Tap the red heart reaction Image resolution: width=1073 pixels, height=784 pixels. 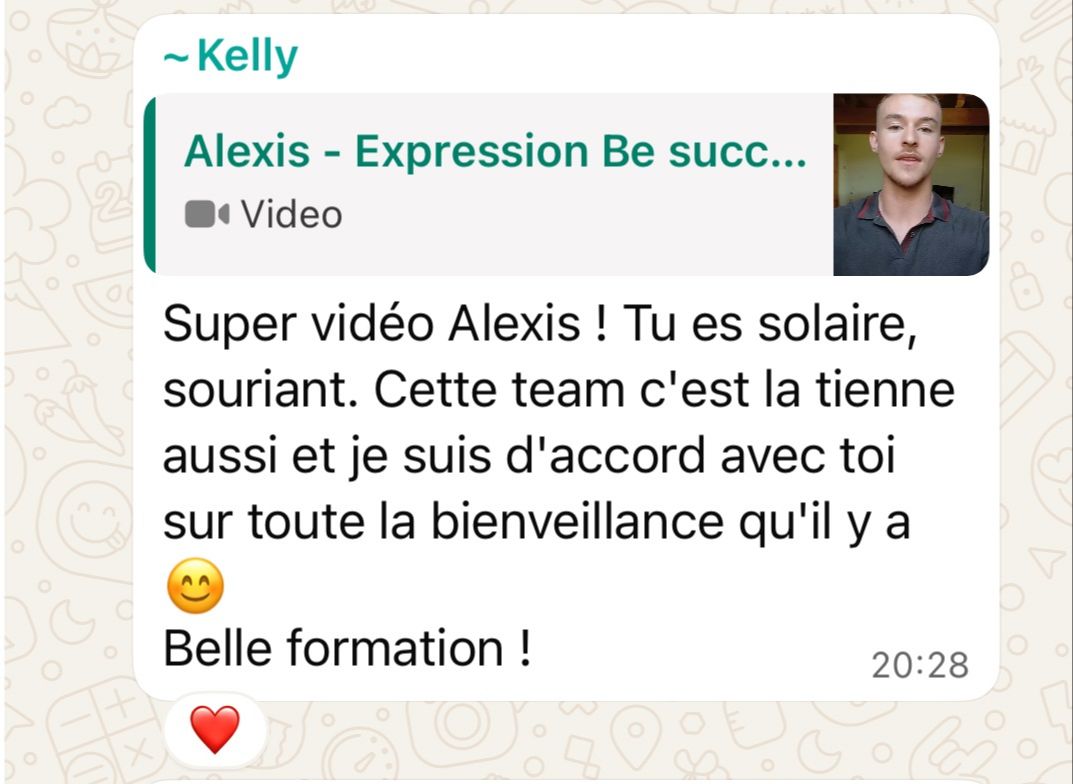click(x=215, y=729)
